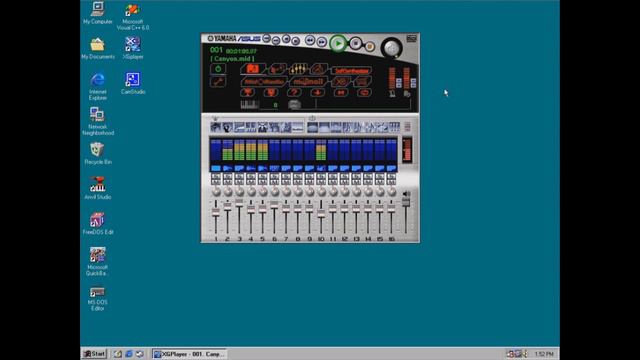
Task: Select the Recycle Bin icon
Action: click(x=98, y=153)
